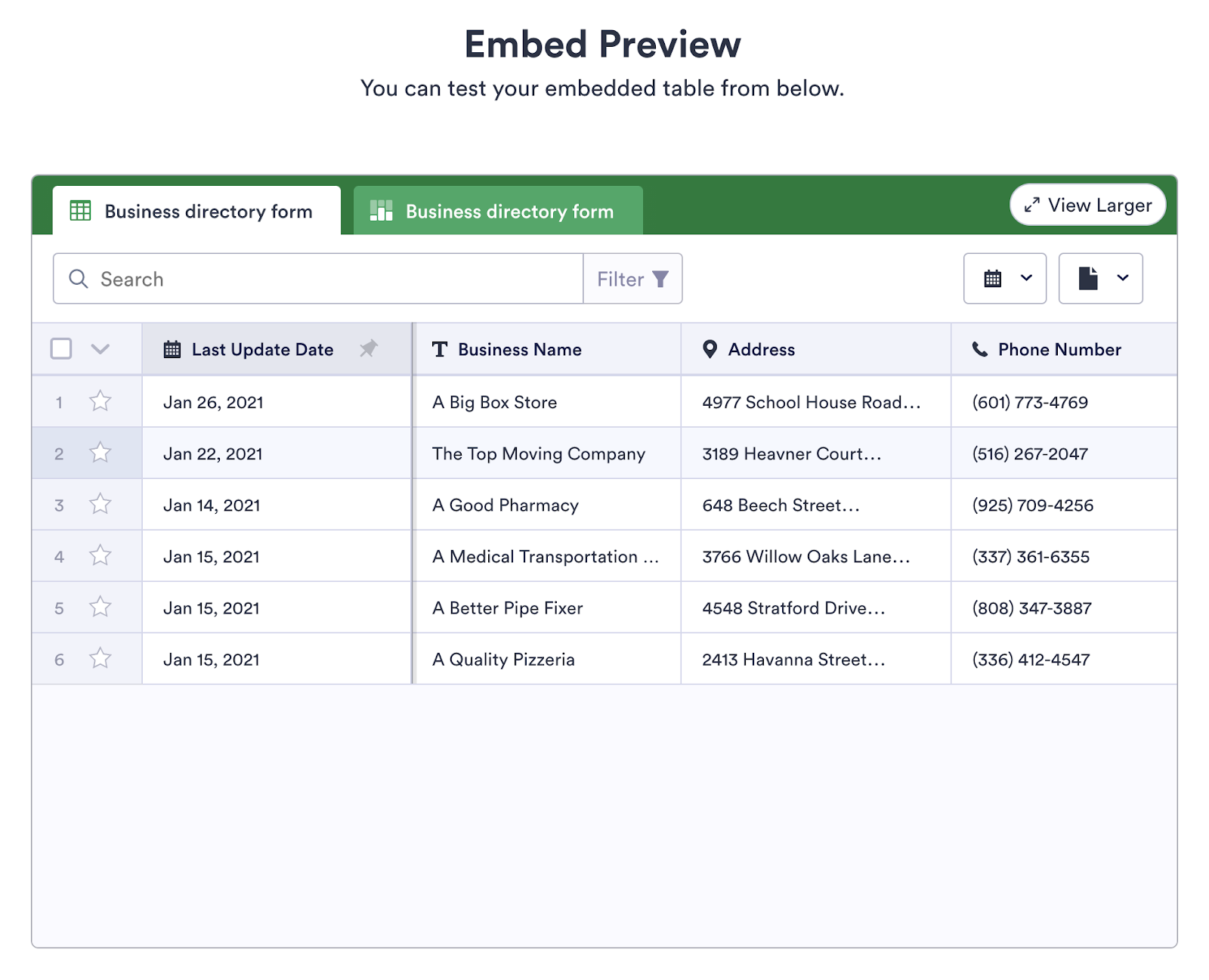This screenshot has width=1209, height=980.
Task: Open the calendar view dropdown
Action: tap(1004, 279)
